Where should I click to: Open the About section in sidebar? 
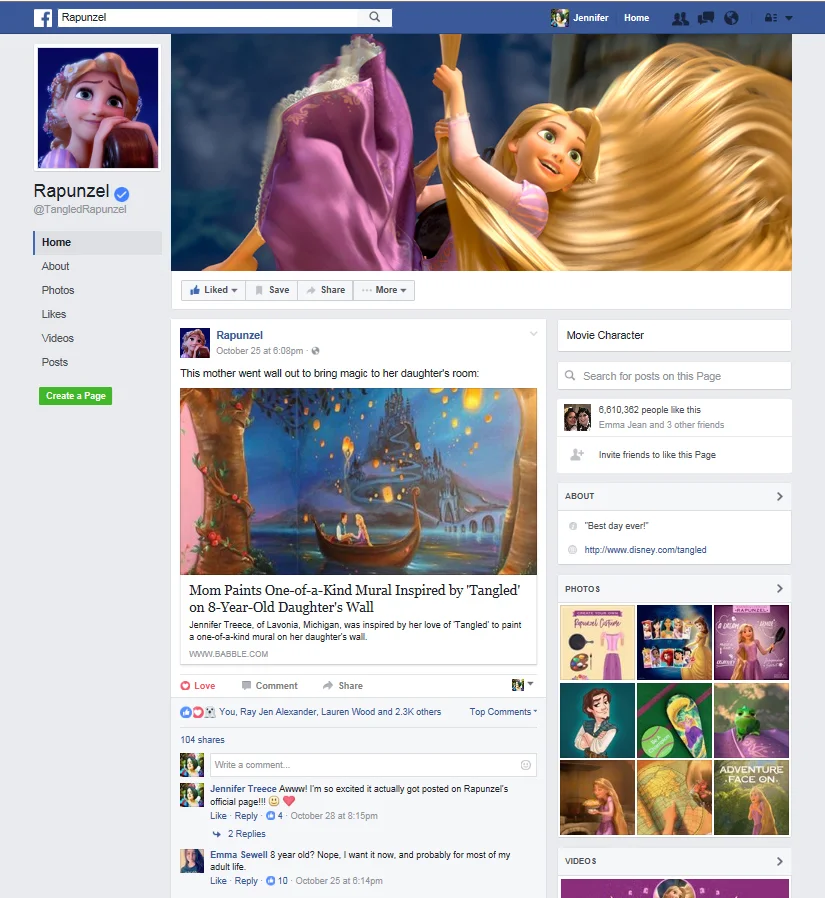pyautogui.click(x=55, y=266)
